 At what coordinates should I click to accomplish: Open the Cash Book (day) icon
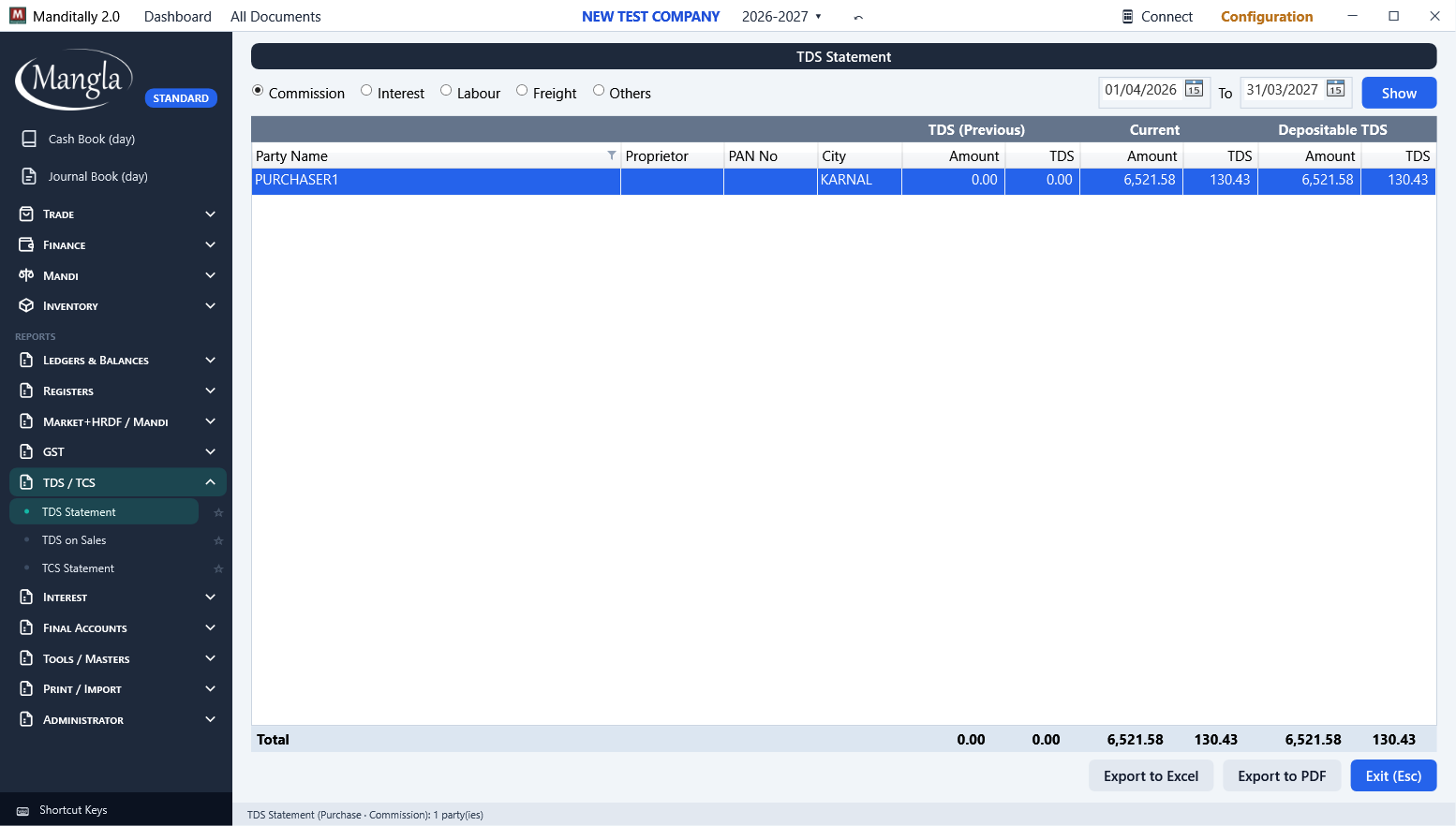click(x=29, y=139)
